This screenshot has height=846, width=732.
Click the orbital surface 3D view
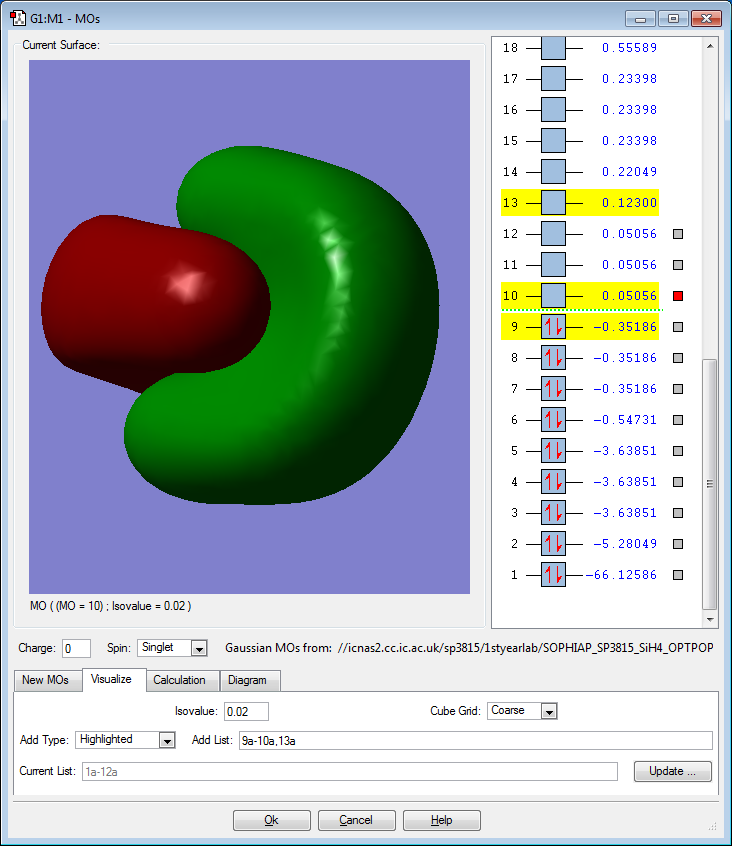[249, 327]
